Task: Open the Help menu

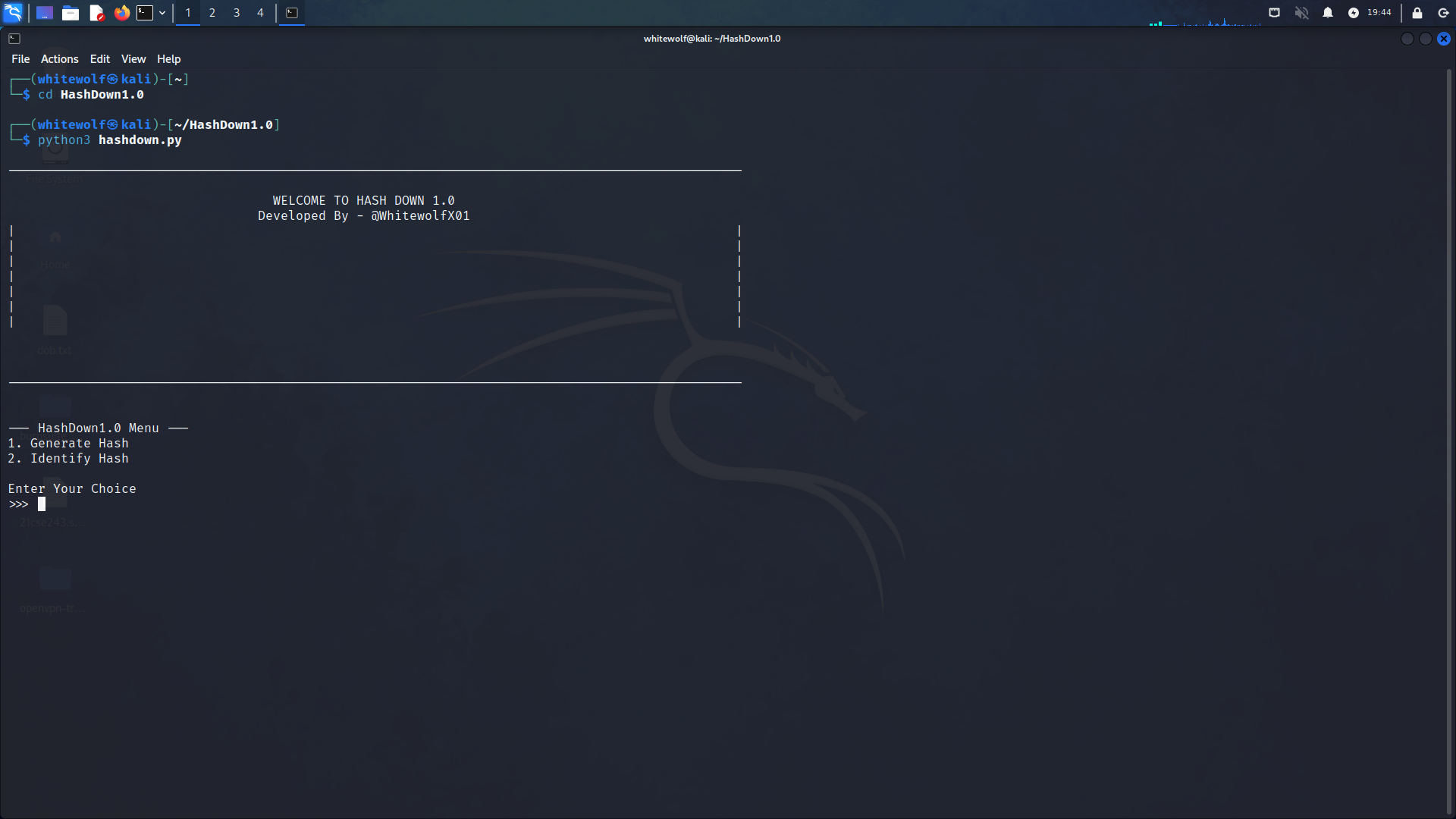Action: click(x=169, y=59)
